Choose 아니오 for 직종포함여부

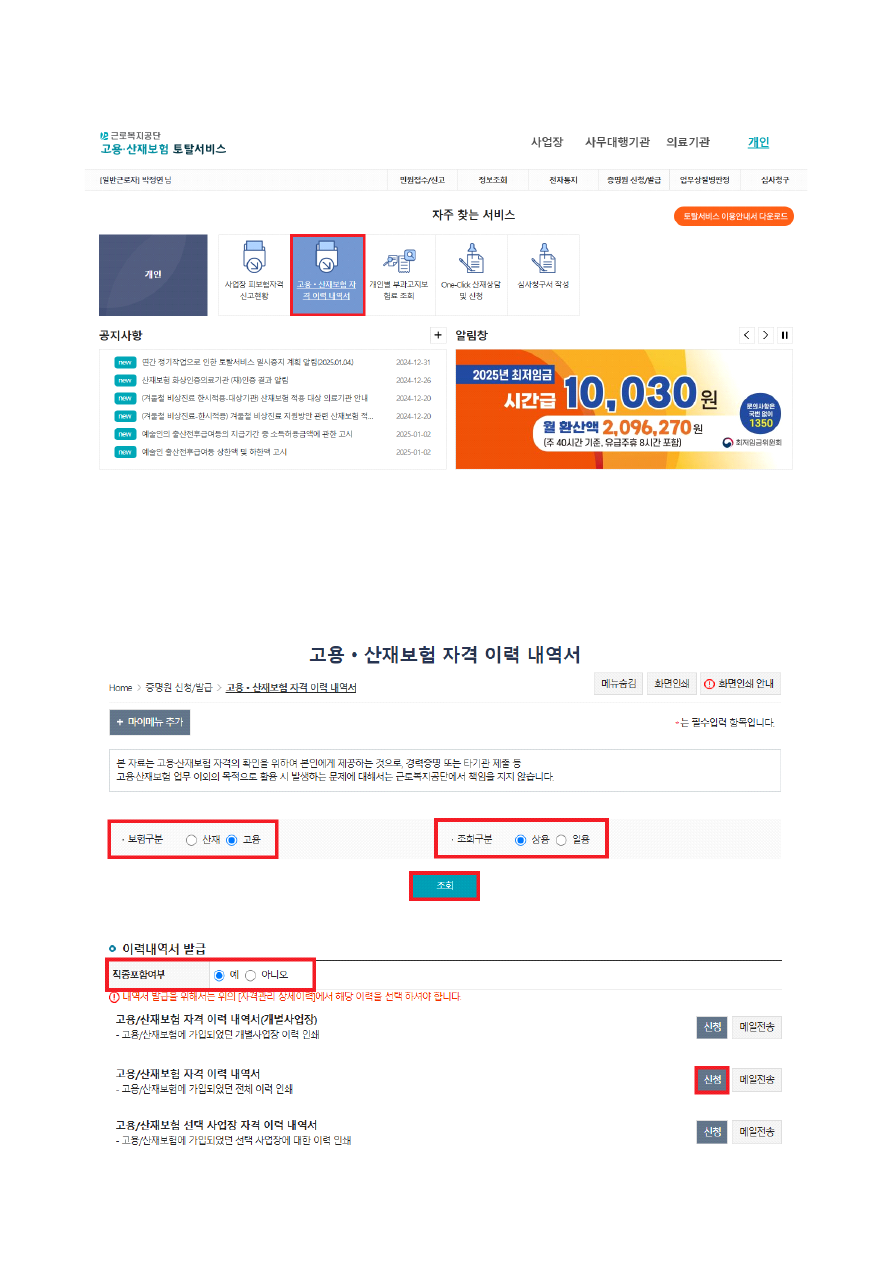pyautogui.click(x=250, y=974)
